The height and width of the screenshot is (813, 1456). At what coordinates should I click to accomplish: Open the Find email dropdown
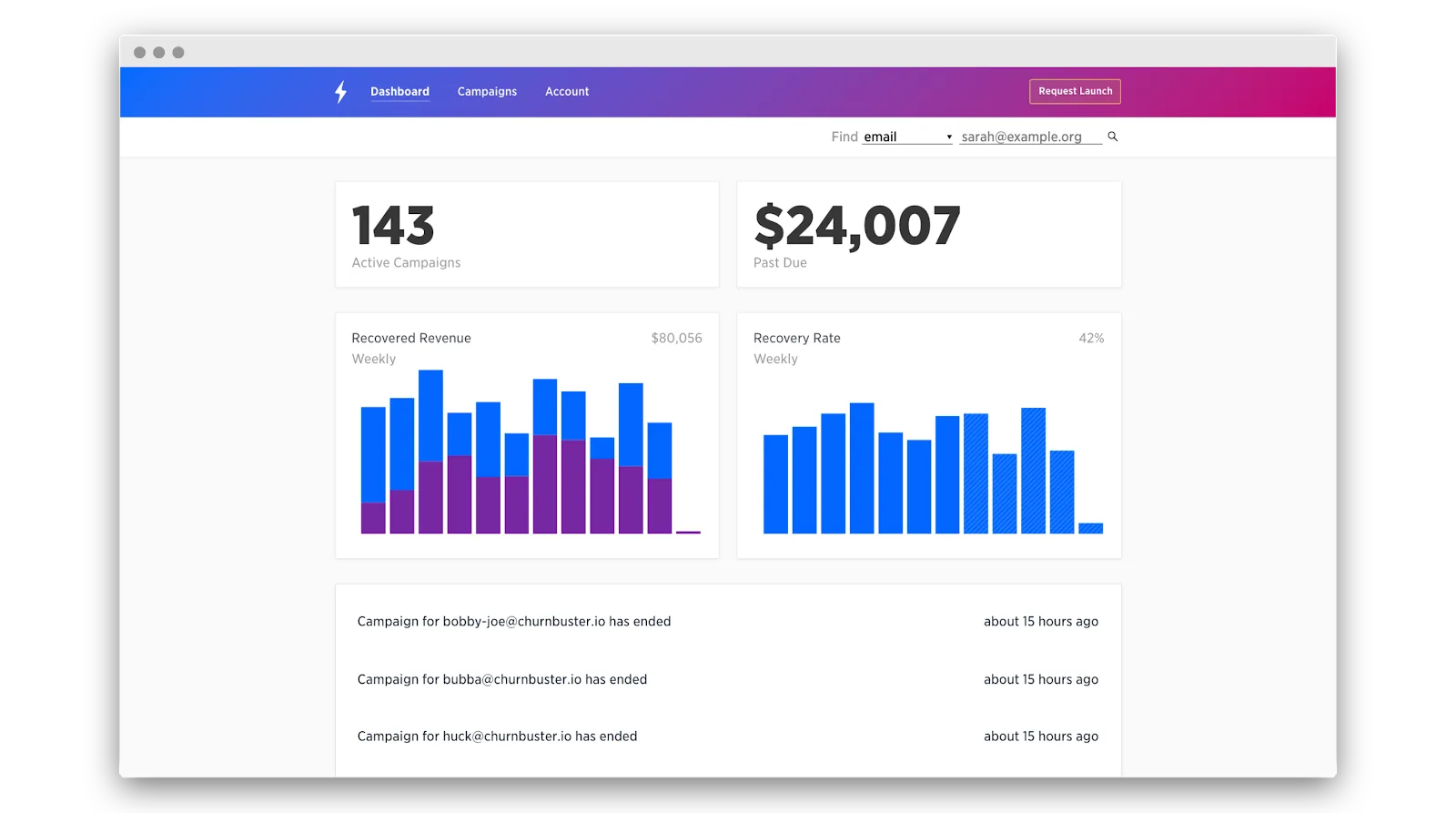(907, 137)
